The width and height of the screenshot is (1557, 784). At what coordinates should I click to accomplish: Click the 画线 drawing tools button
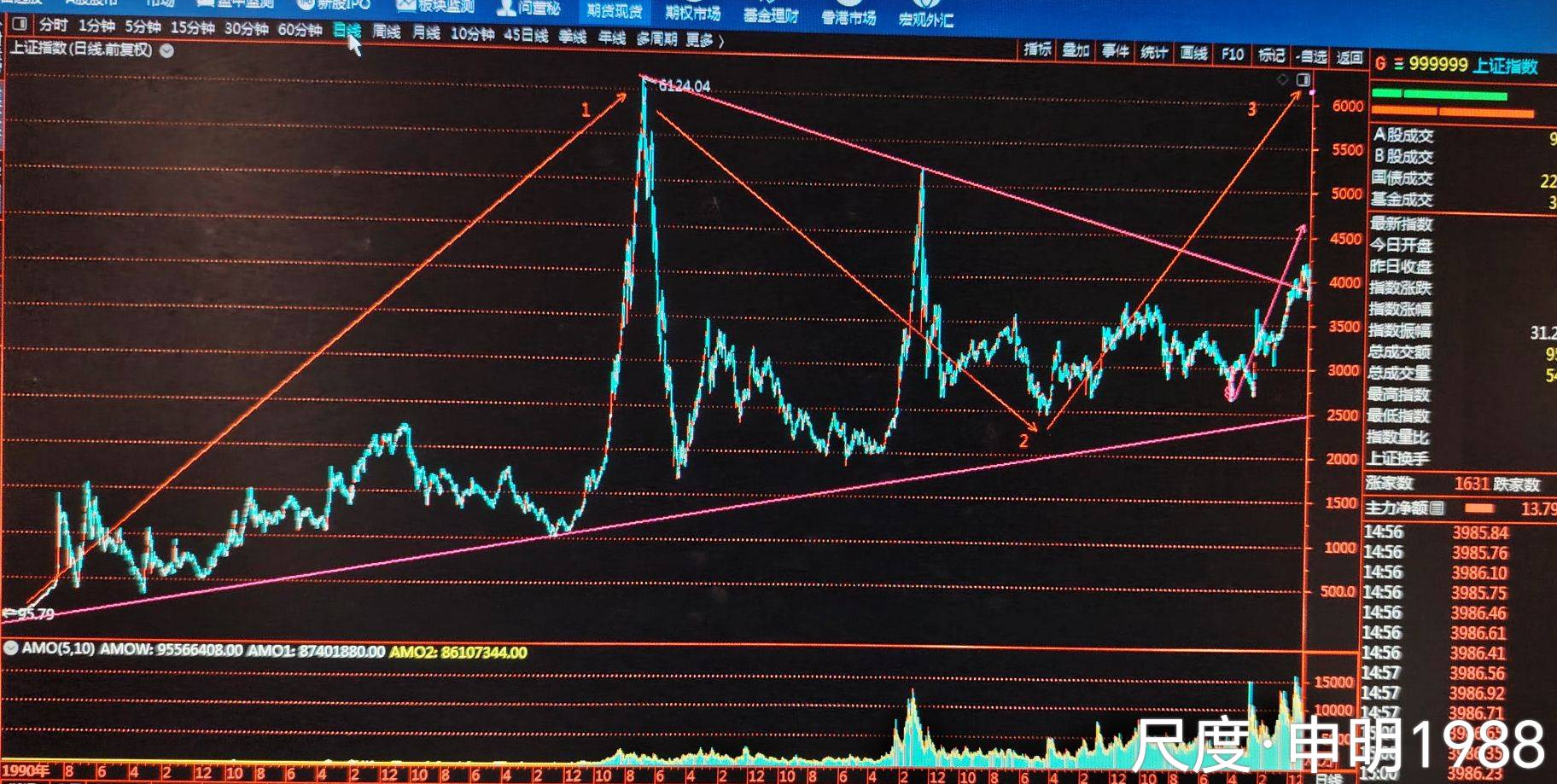pos(1193,54)
